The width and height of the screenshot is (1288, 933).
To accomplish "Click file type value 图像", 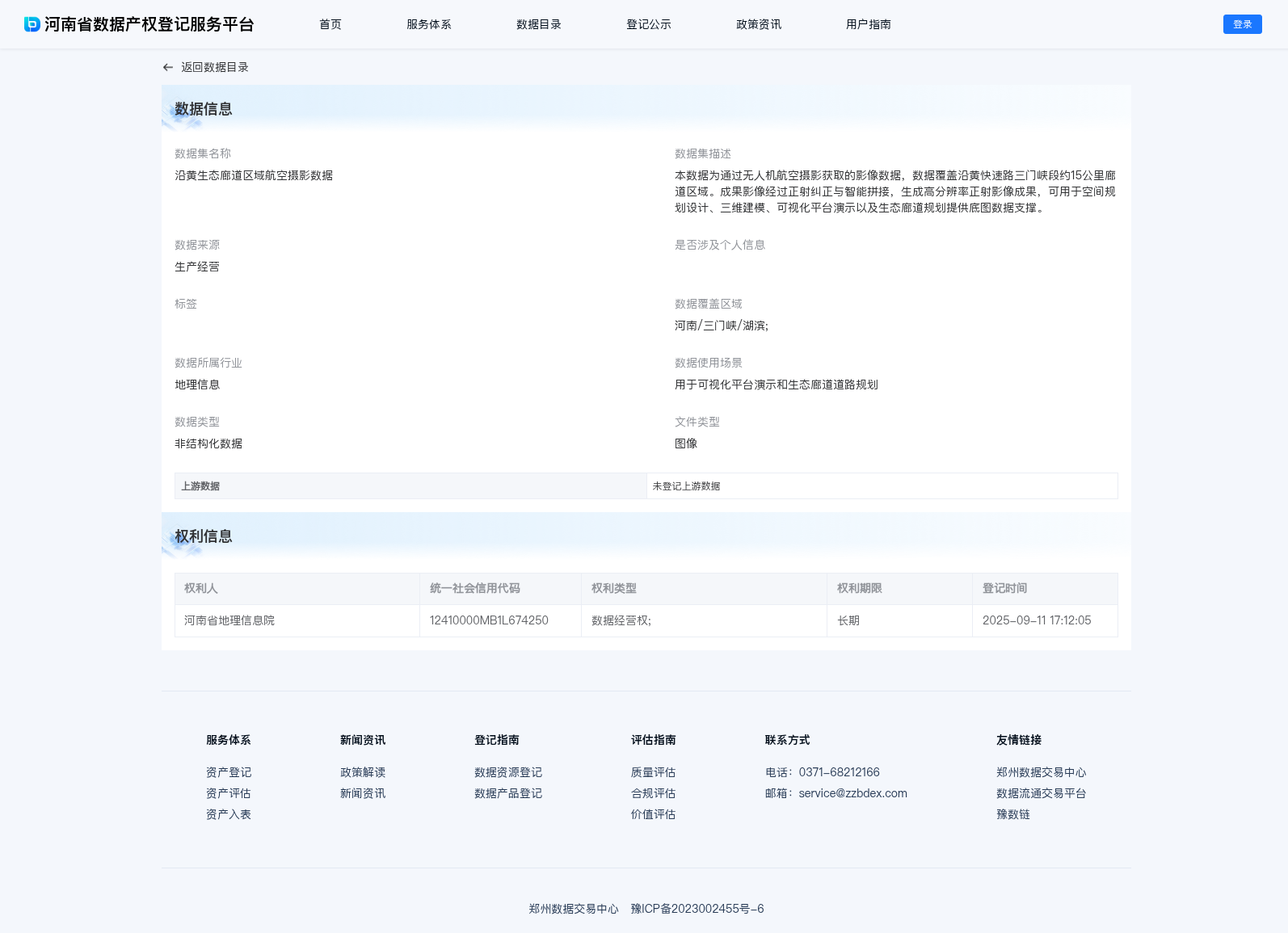I will tap(686, 443).
